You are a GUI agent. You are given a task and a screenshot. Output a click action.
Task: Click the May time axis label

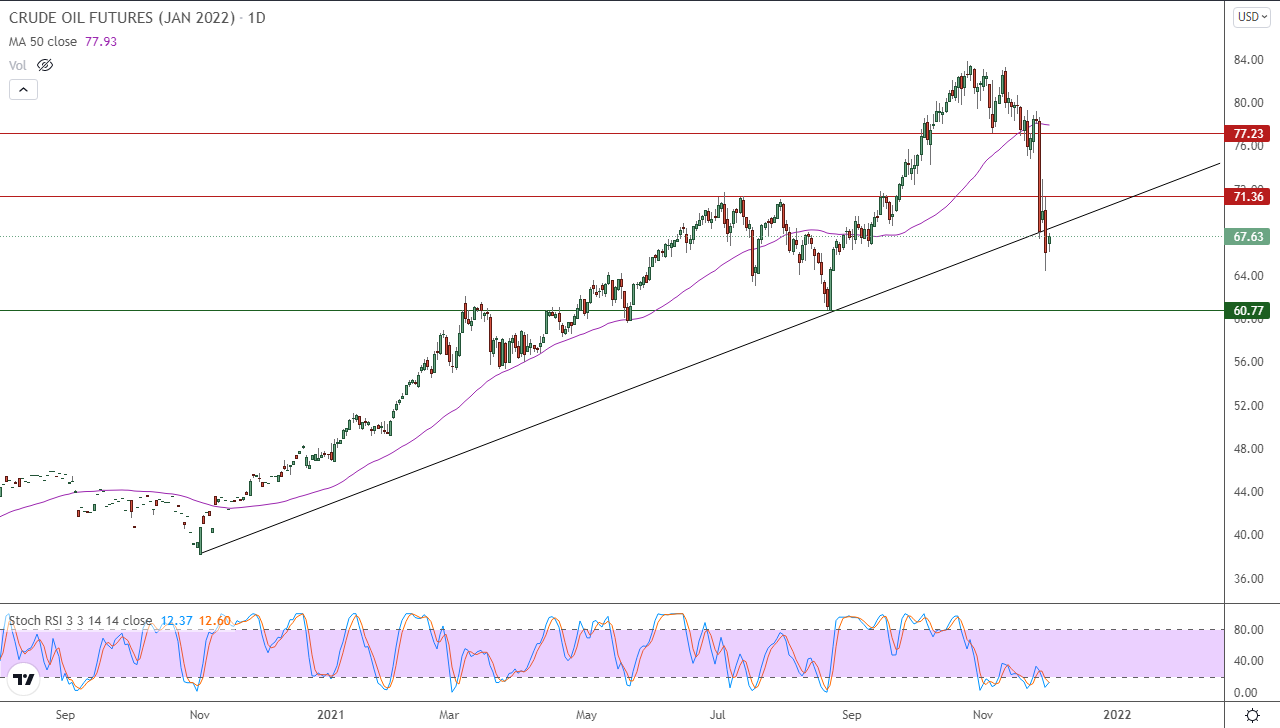(587, 715)
